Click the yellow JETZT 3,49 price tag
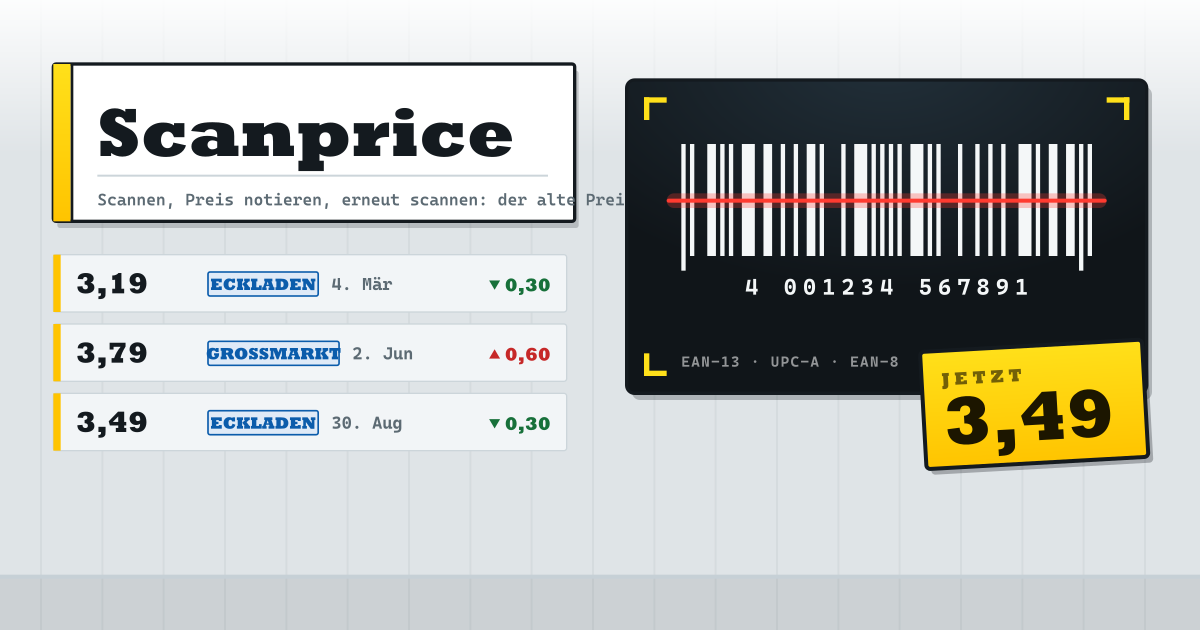1200x630 pixels. 1035,405
